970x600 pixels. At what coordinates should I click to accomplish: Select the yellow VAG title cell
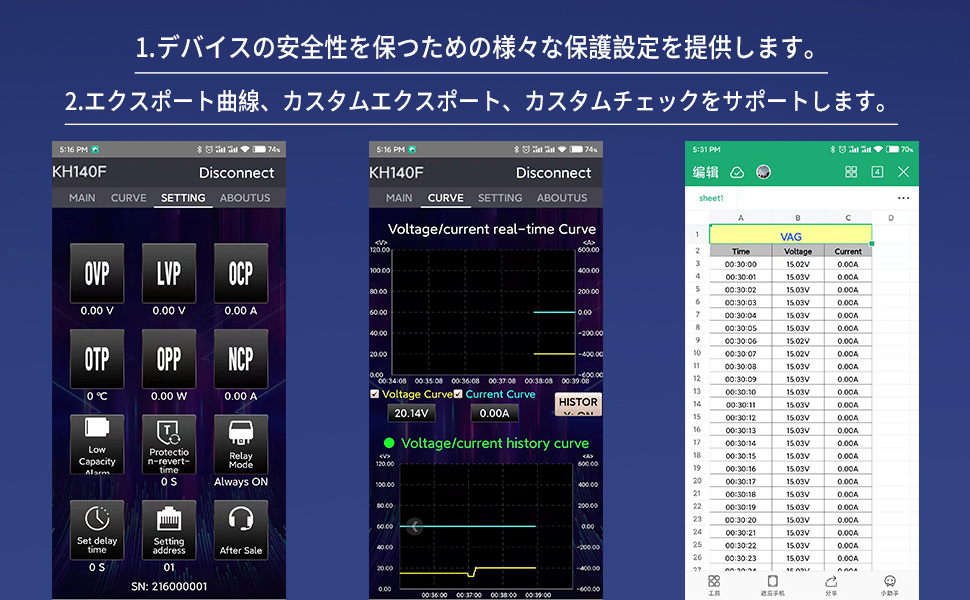(790, 236)
